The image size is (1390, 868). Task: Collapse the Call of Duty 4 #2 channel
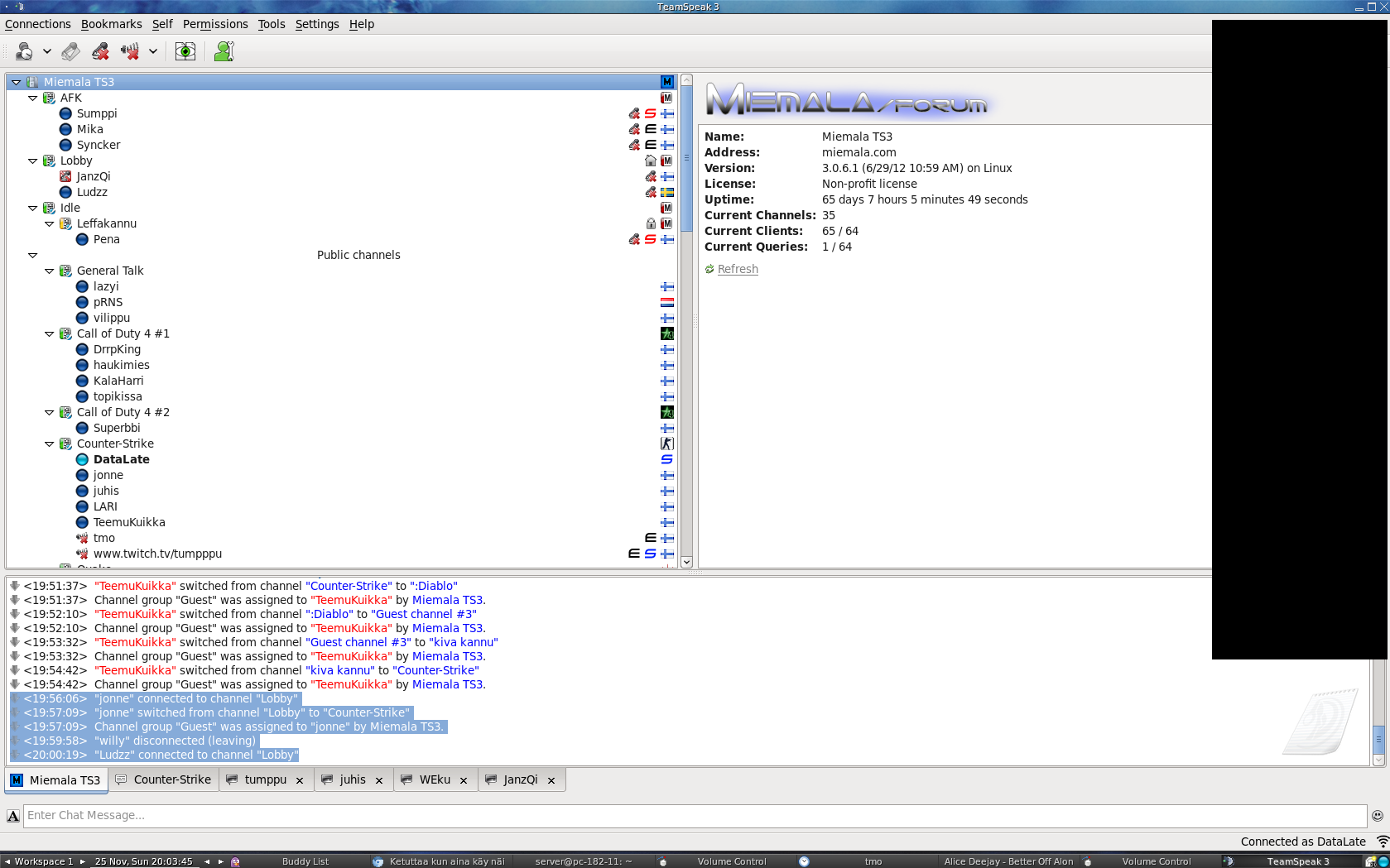click(x=49, y=412)
